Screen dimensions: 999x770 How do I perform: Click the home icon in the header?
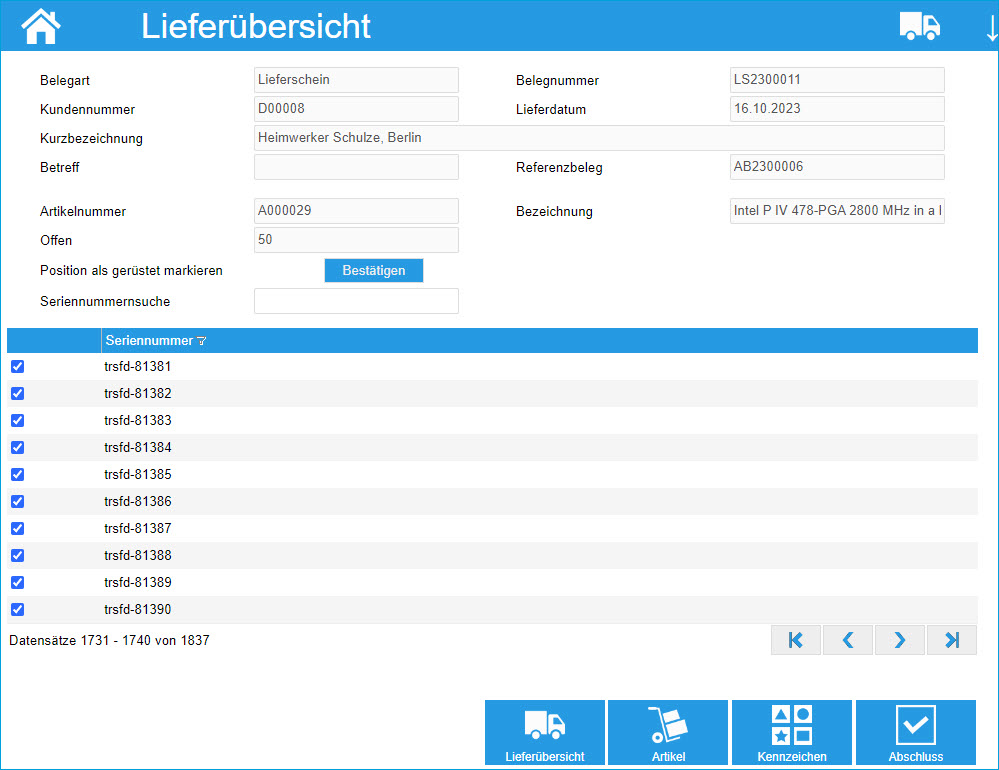pos(39,25)
